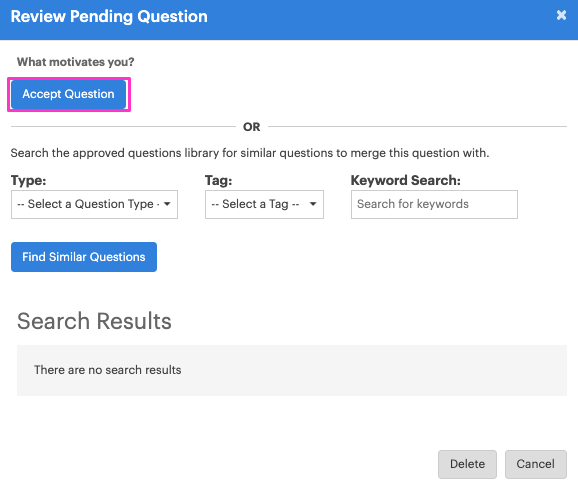
Task: Click the Search Results heading
Action: tap(94, 321)
